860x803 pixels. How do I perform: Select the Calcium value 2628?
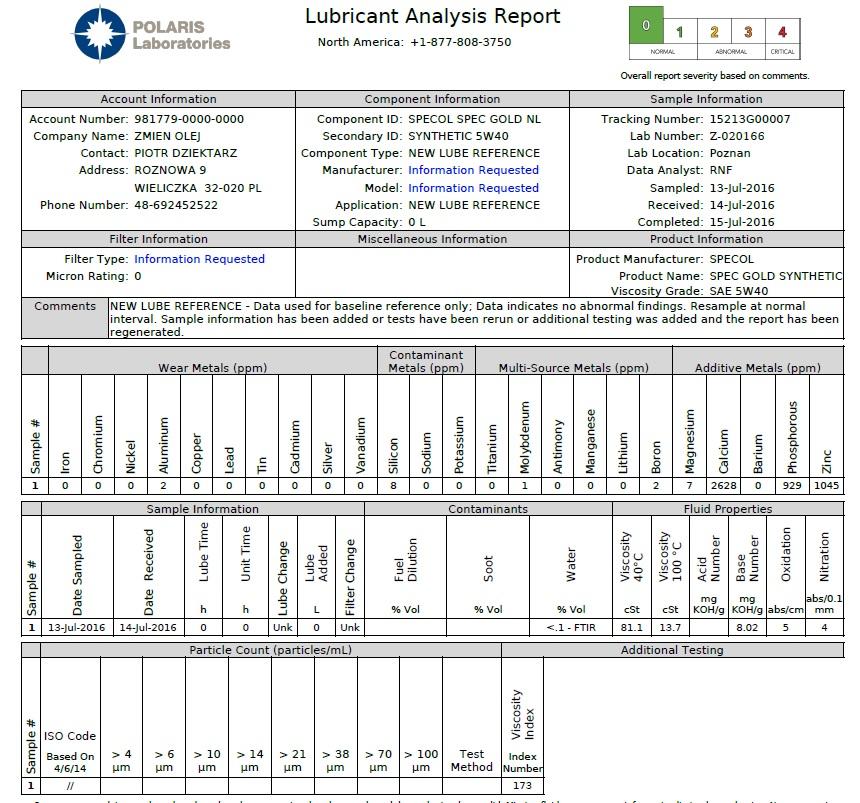coord(724,485)
